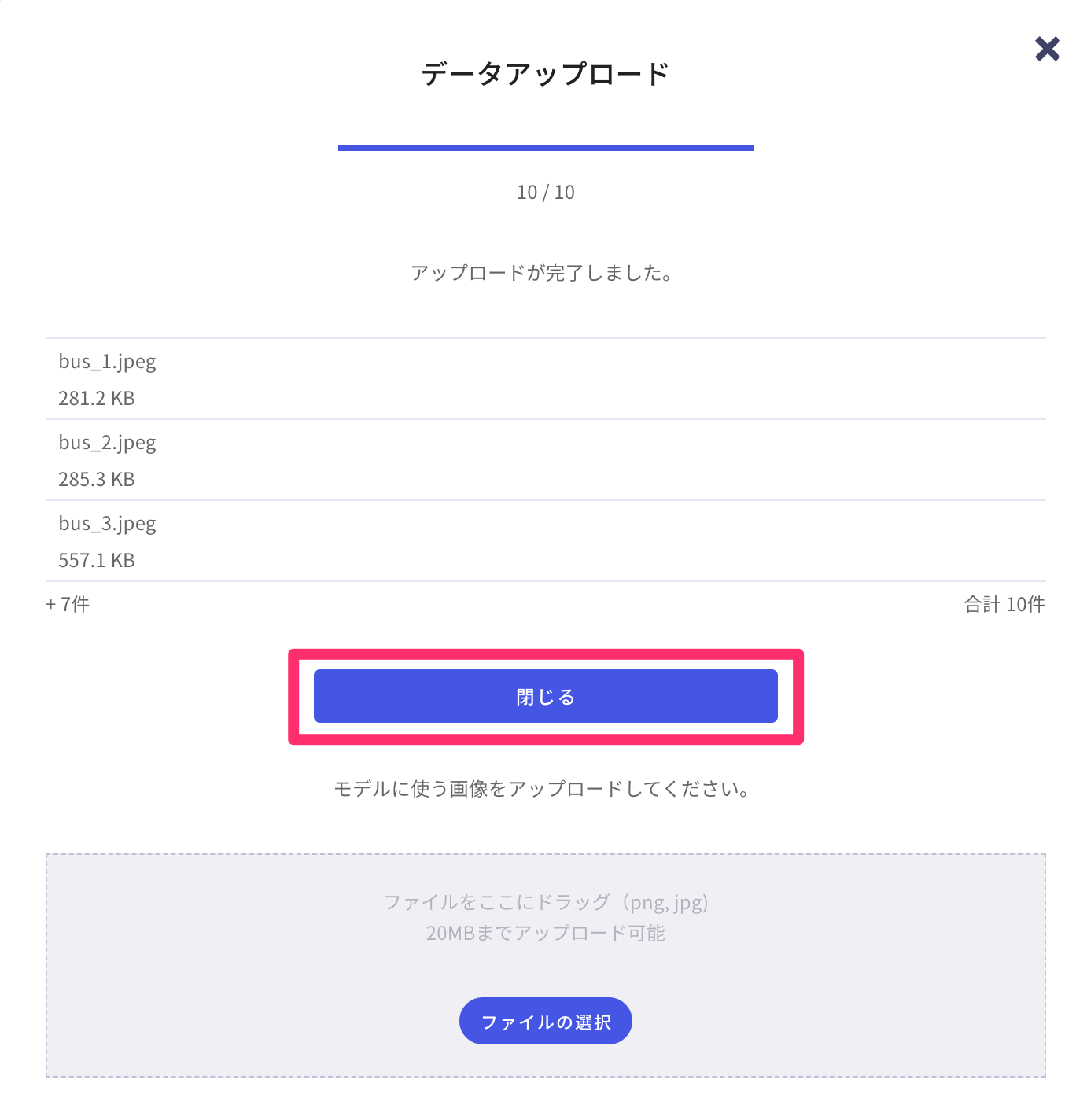The width and height of the screenshot is (1087, 1120).
Task: Click the 557.1 KB size label
Action: (97, 560)
